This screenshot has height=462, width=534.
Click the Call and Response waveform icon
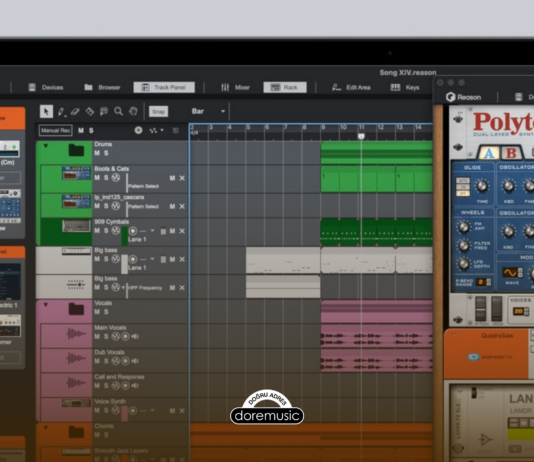tap(76, 383)
